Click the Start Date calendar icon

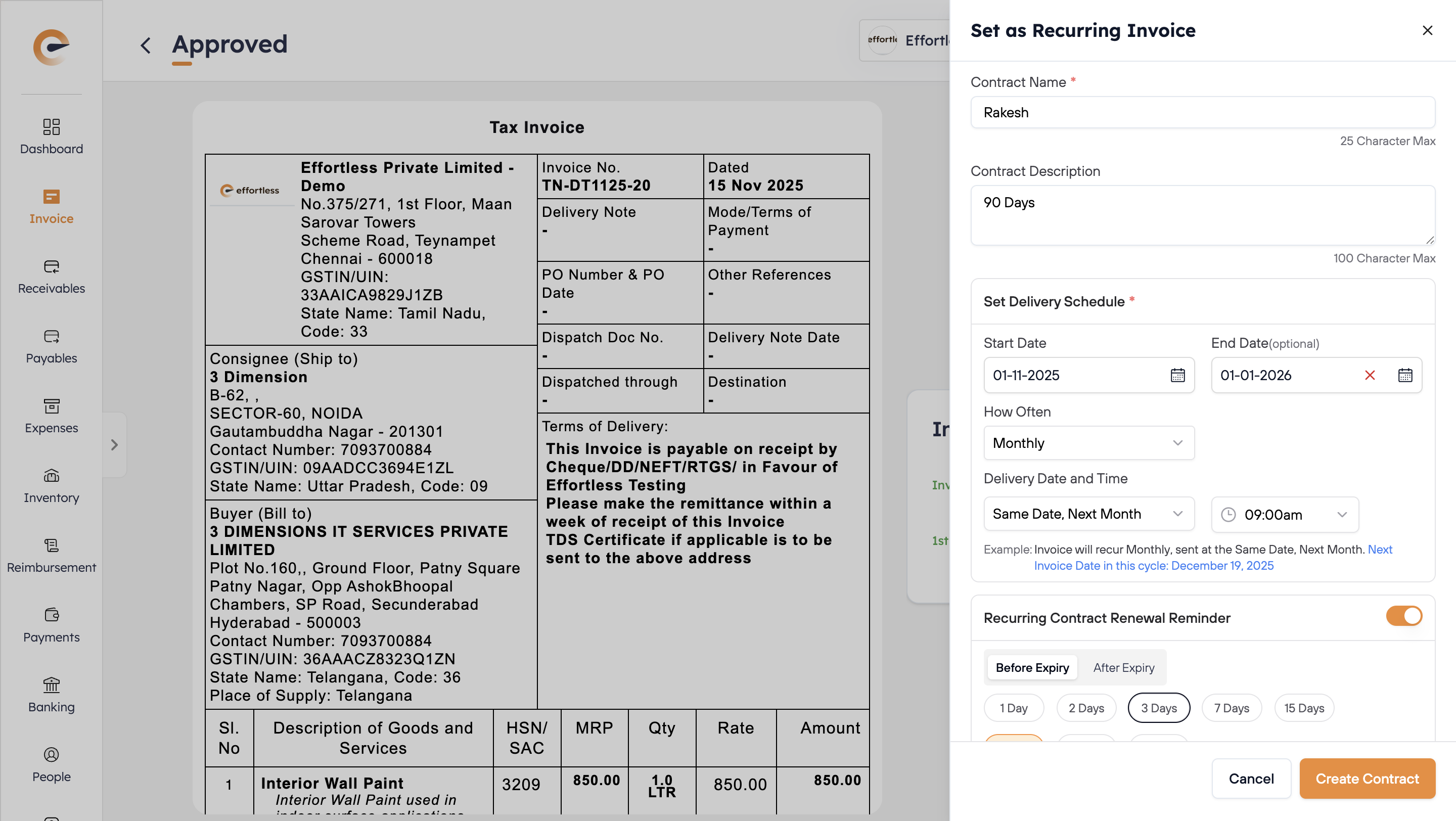(x=1177, y=375)
